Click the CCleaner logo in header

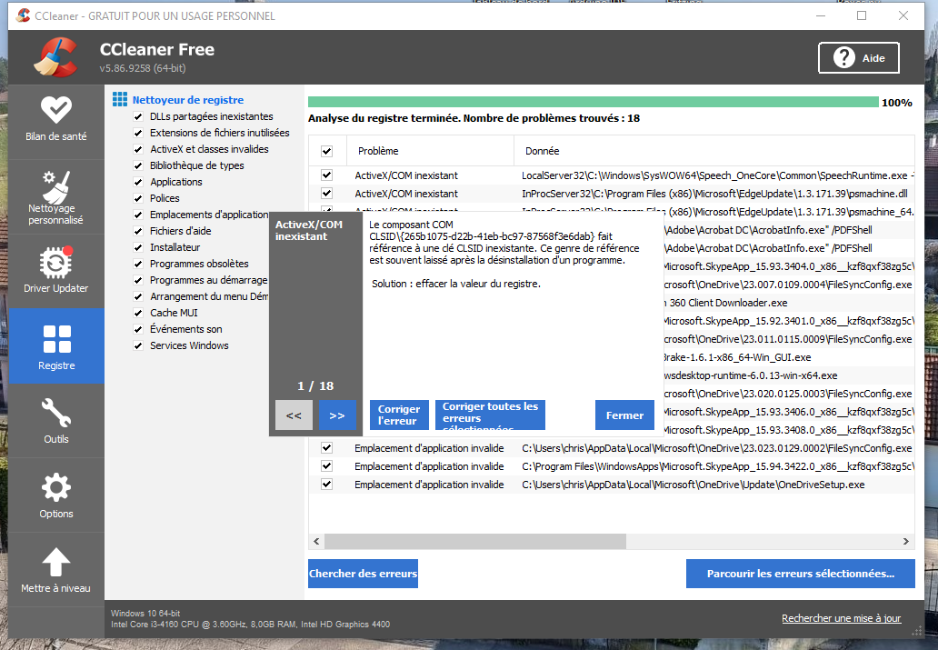(56, 57)
